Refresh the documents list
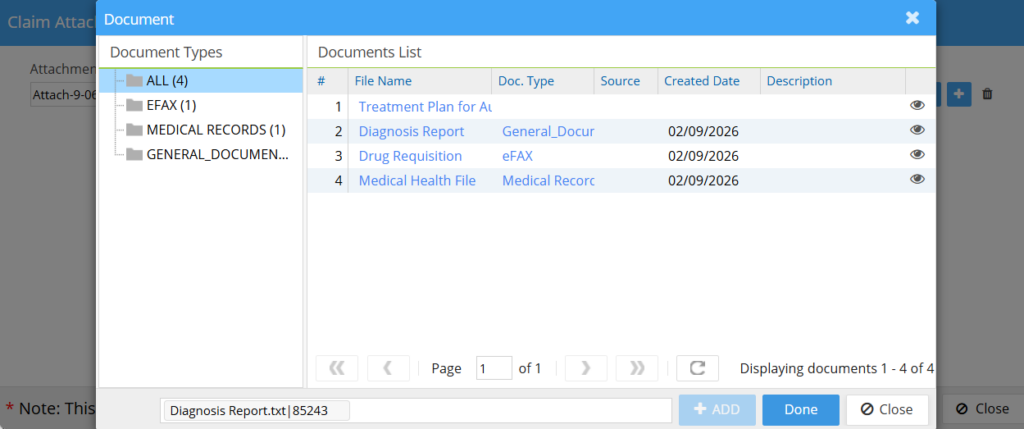Image resolution: width=1024 pixels, height=429 pixels. pyautogui.click(x=697, y=368)
